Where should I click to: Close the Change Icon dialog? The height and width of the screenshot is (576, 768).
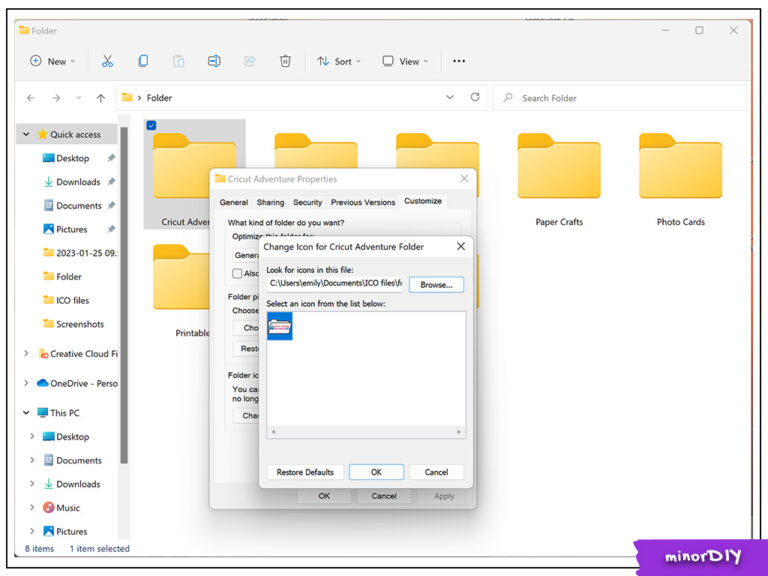pos(461,246)
